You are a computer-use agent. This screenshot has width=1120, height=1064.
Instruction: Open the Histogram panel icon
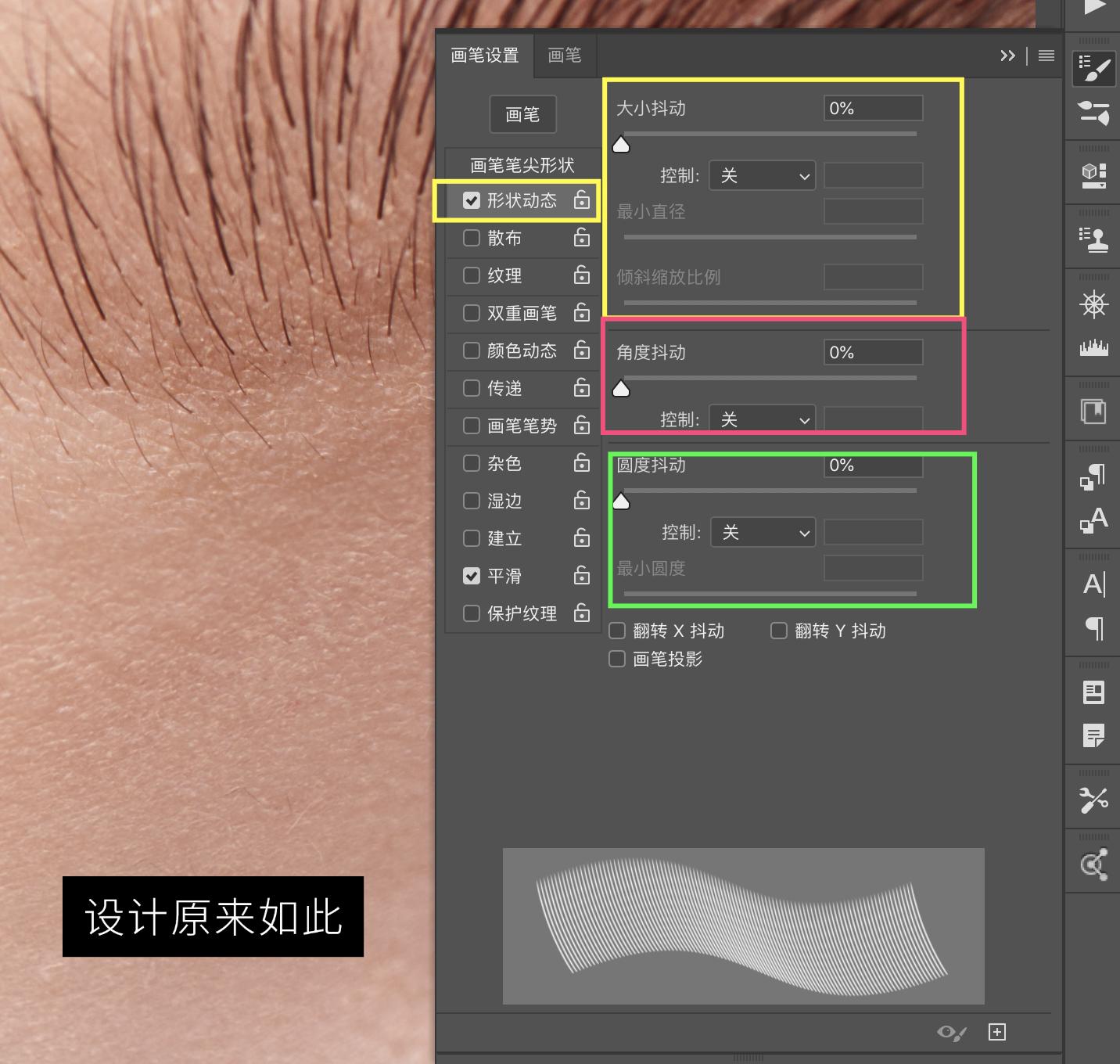(x=1093, y=348)
